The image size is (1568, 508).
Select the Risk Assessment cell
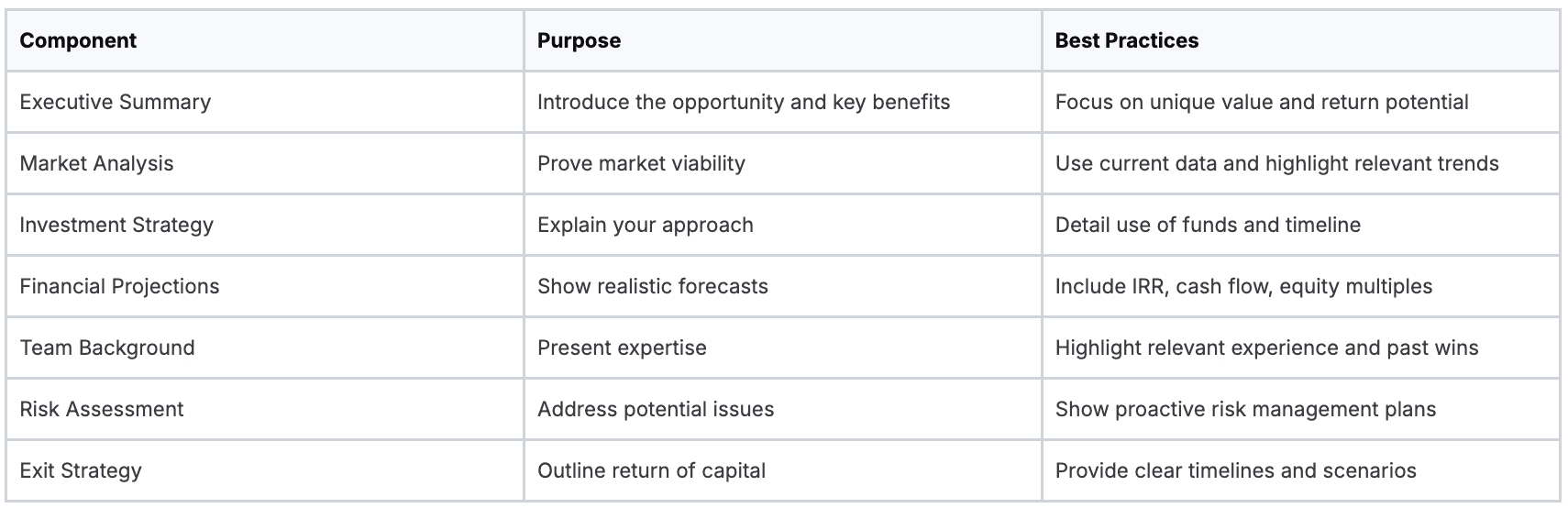102,409
